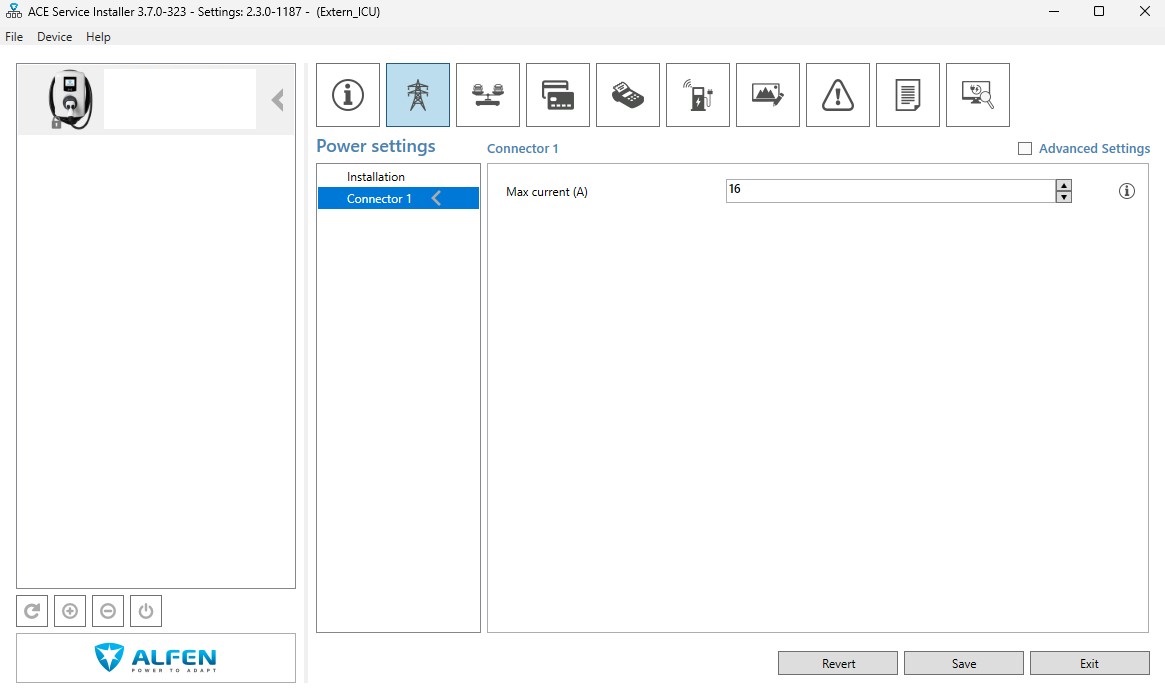
Task: Click the Exit button
Action: [x=1089, y=664]
